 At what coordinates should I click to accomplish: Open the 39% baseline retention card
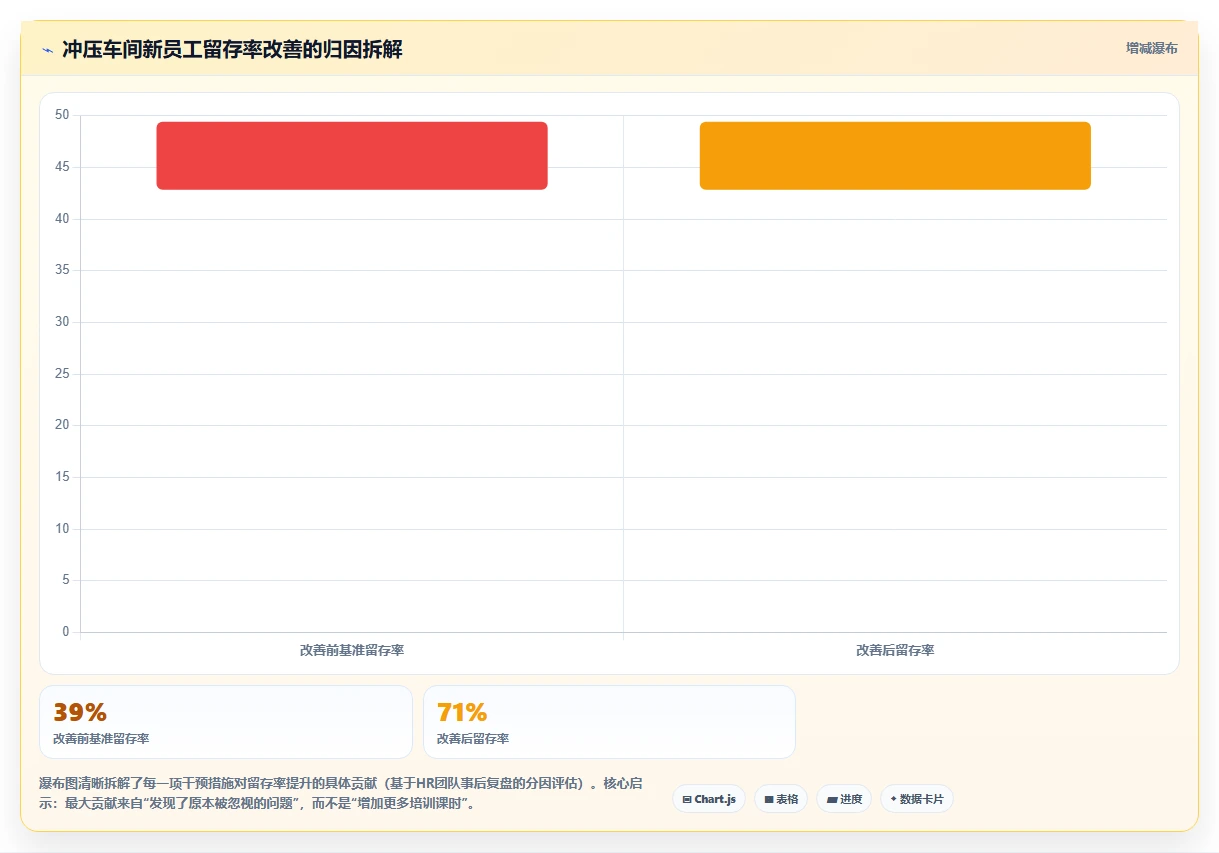click(x=226, y=722)
